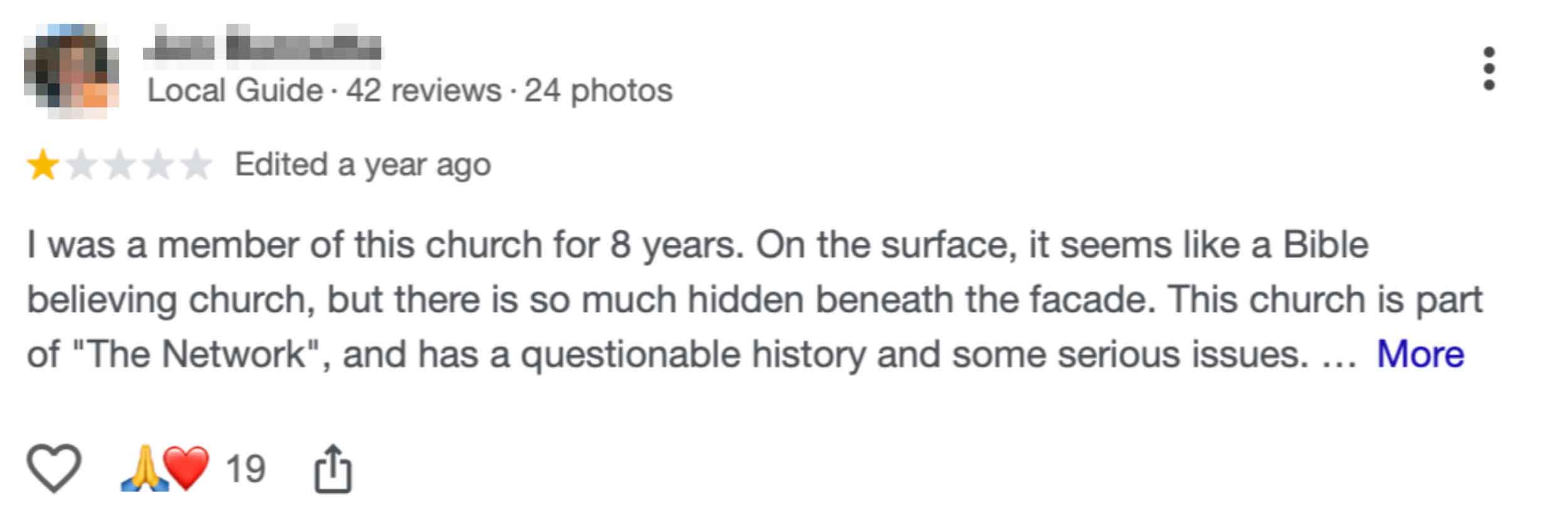Viewport: 1568px width, 526px height.
Task: Click the 24 photos count
Action: (x=598, y=90)
